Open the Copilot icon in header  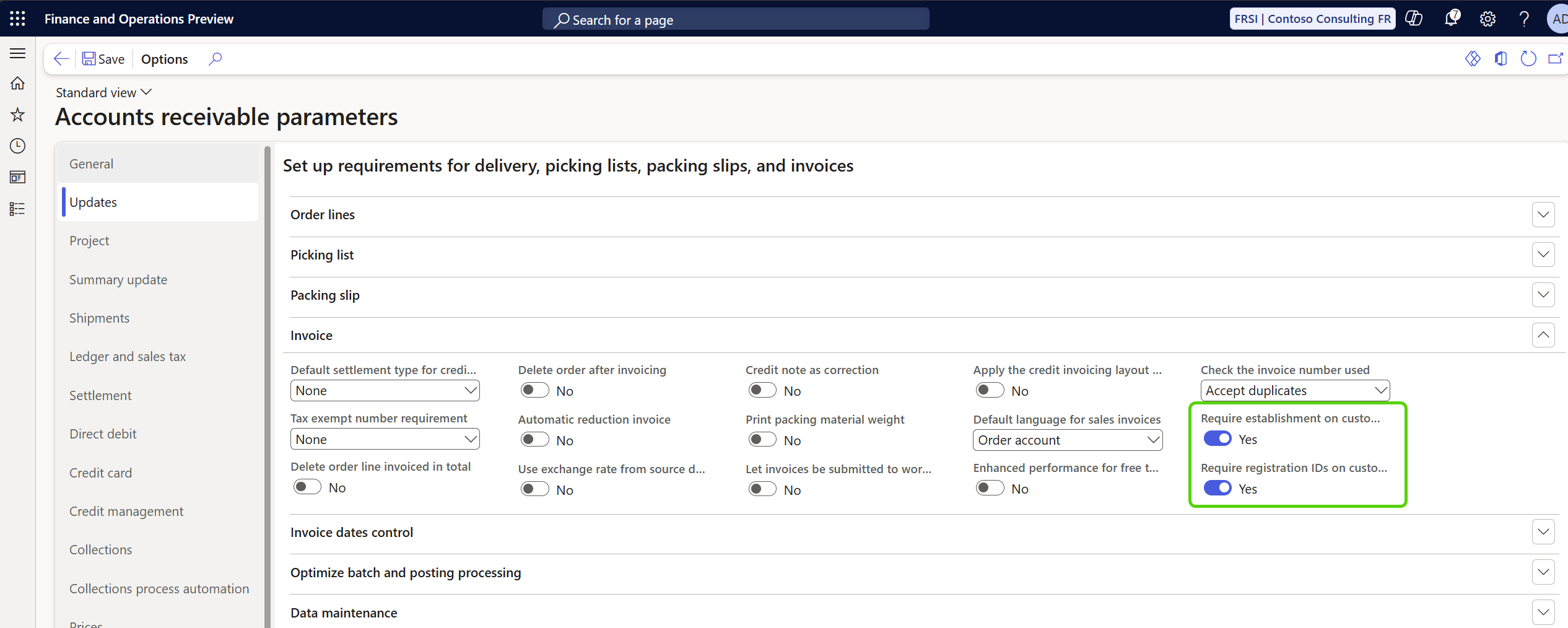1414,19
